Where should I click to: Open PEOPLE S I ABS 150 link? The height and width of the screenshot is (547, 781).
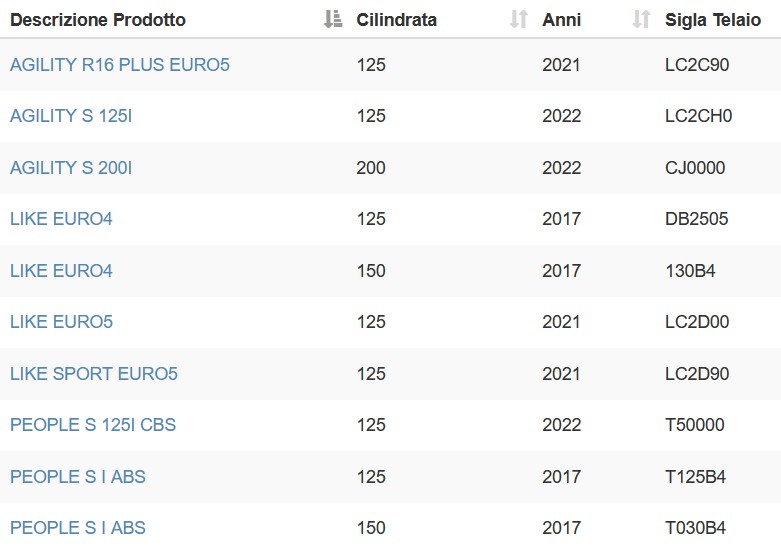(x=78, y=528)
